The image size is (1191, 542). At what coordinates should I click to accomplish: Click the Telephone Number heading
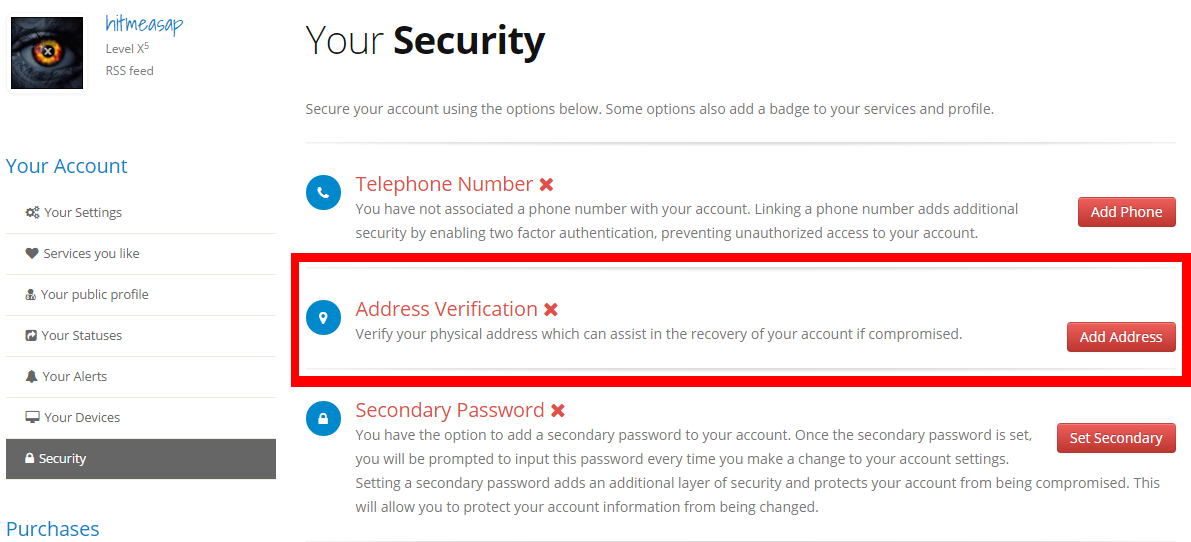click(444, 184)
